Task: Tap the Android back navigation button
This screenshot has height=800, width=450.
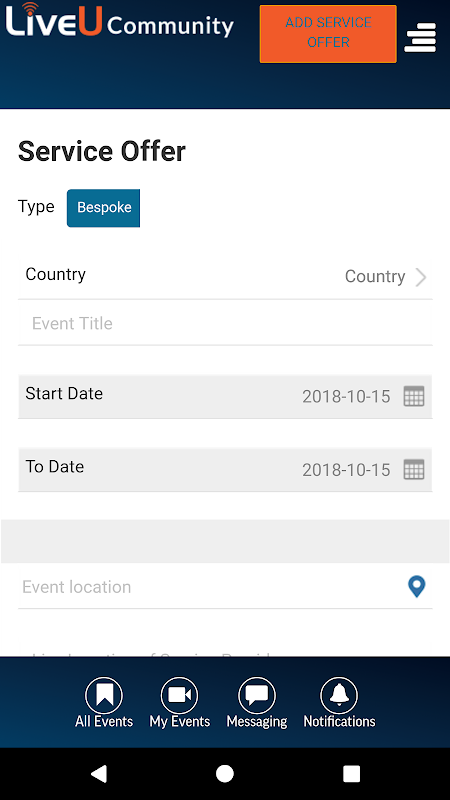Action: [x=98, y=773]
